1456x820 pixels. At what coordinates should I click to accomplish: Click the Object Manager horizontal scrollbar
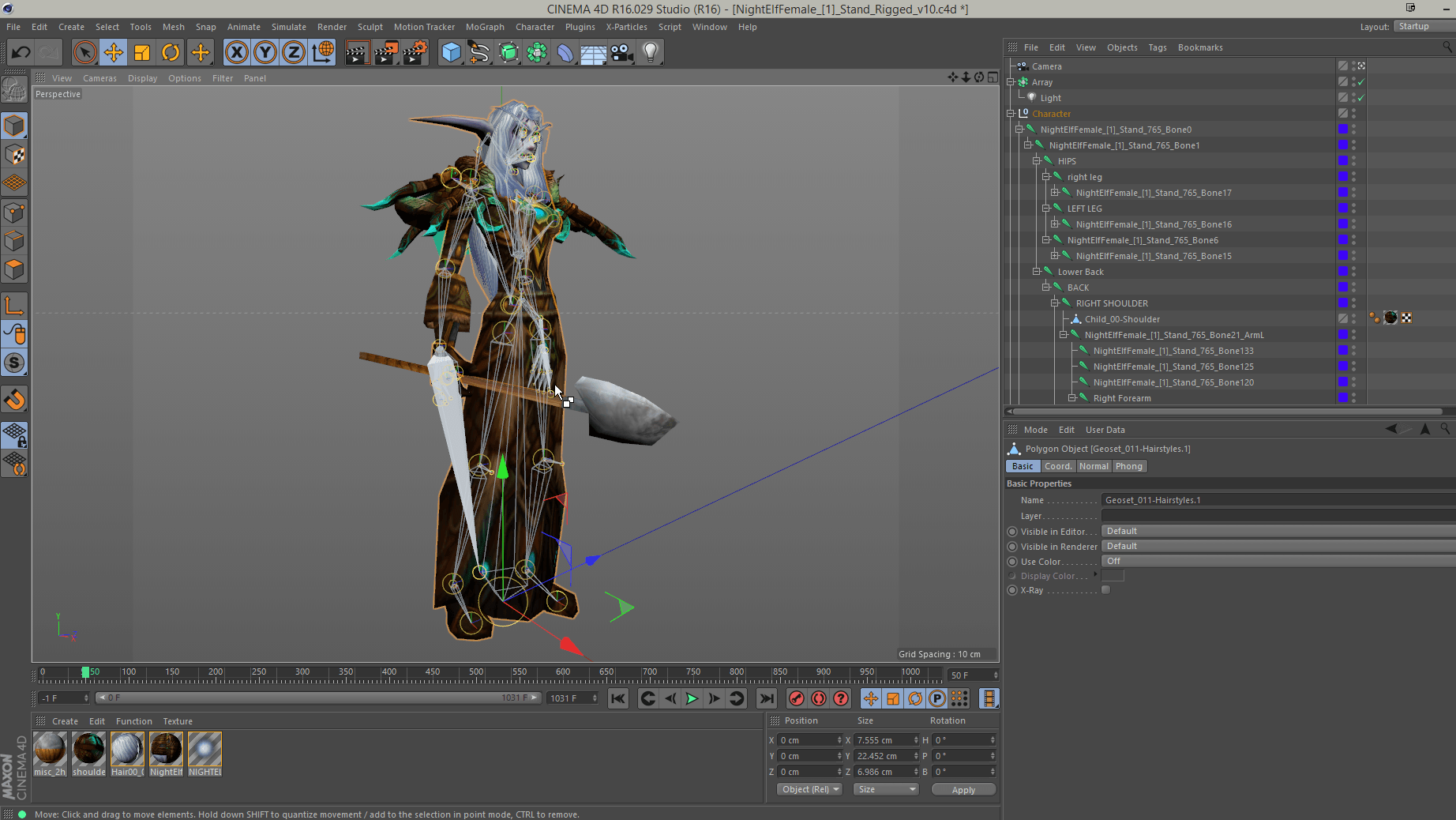[x=1228, y=411]
